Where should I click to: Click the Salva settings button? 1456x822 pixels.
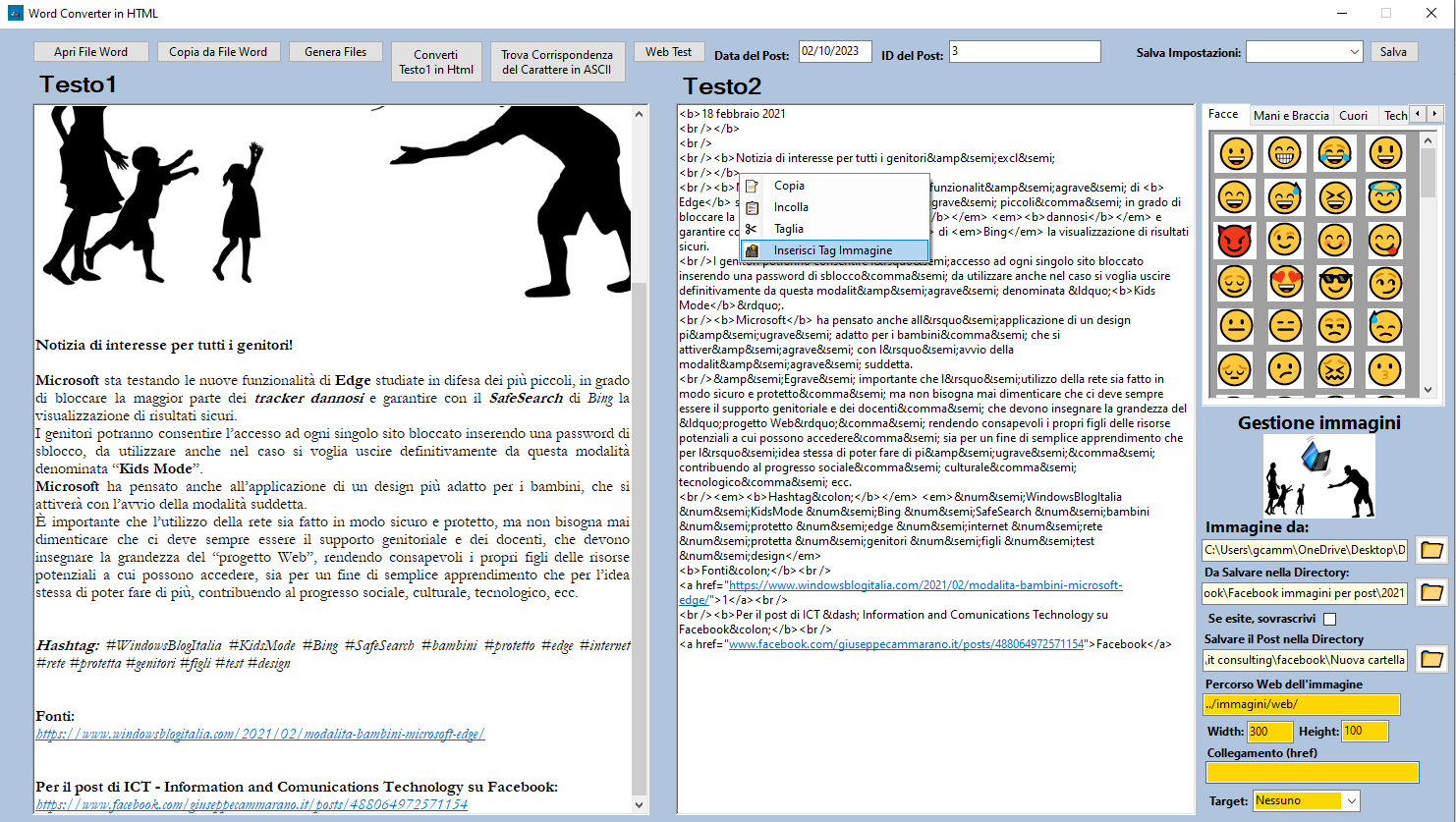1393,52
